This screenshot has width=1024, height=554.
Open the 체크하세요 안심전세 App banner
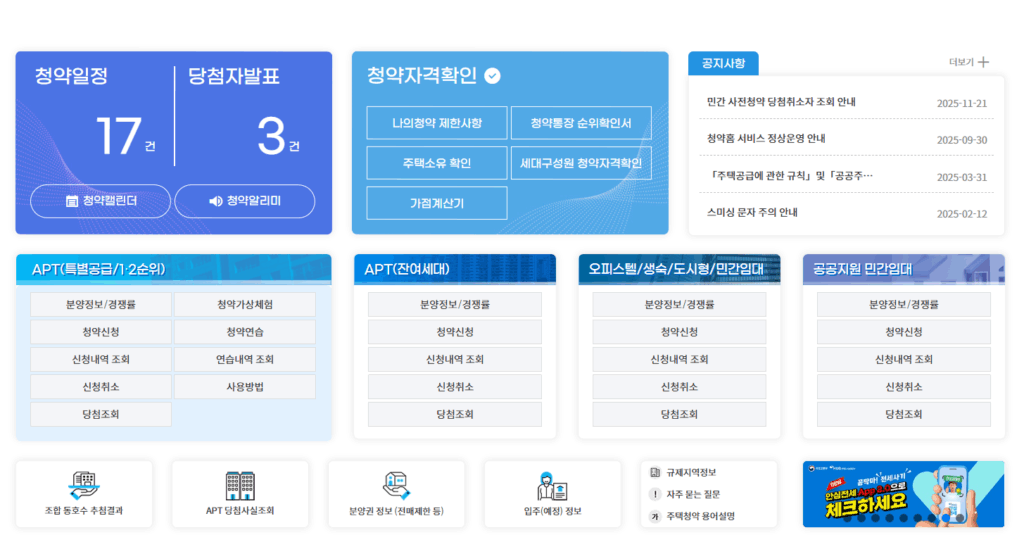[903, 494]
